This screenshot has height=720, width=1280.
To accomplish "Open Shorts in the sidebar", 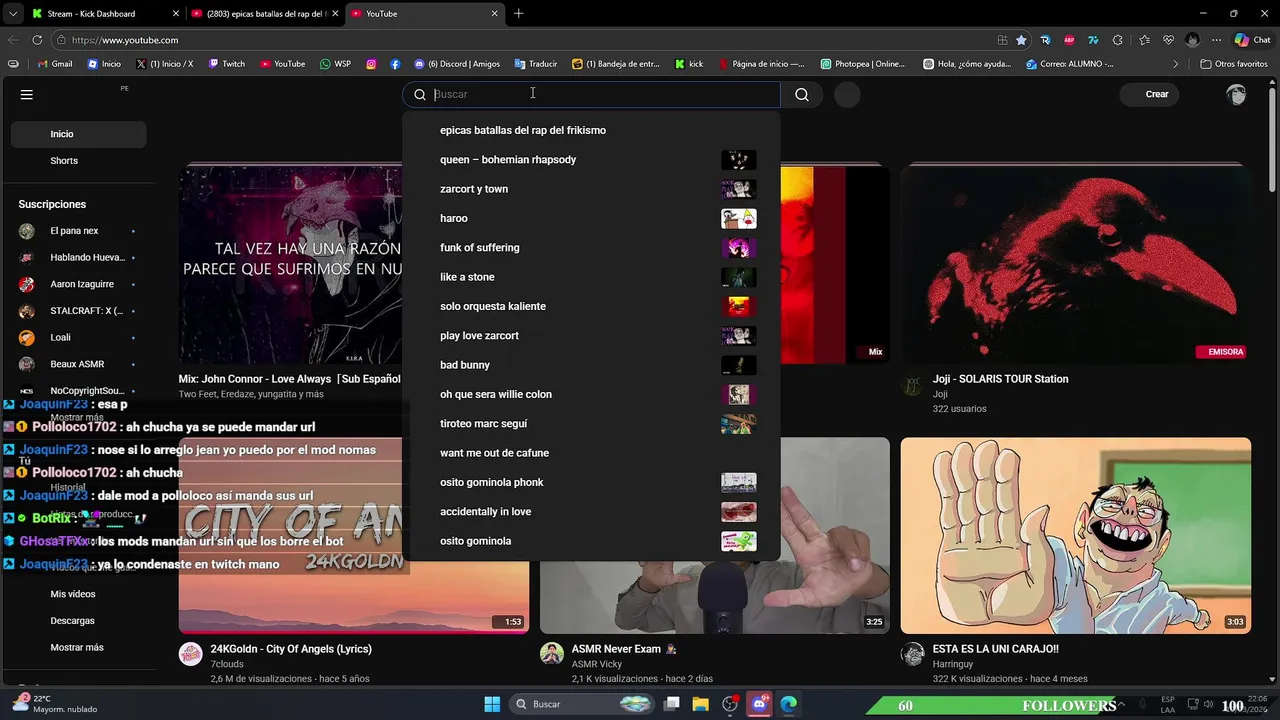I will [79, 161].
